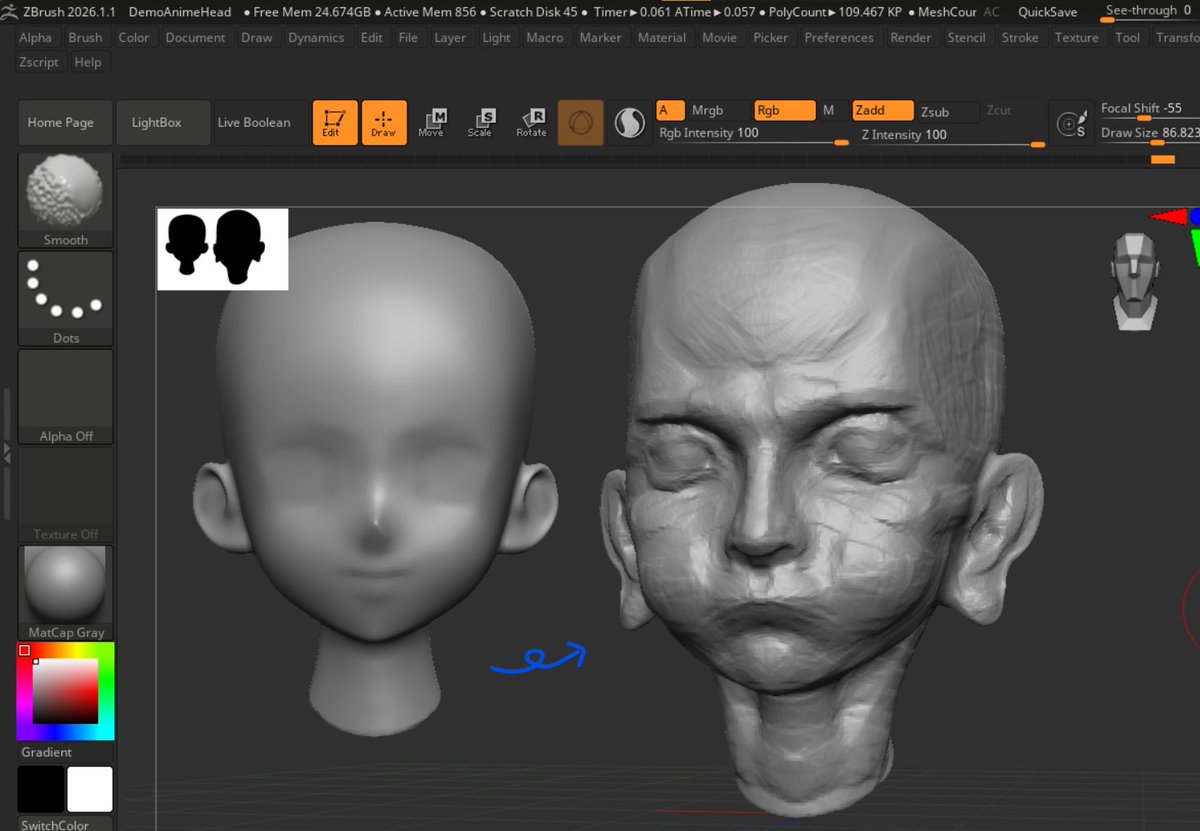Select the Rotate tool icon
The width and height of the screenshot is (1200, 831).
coord(531,123)
